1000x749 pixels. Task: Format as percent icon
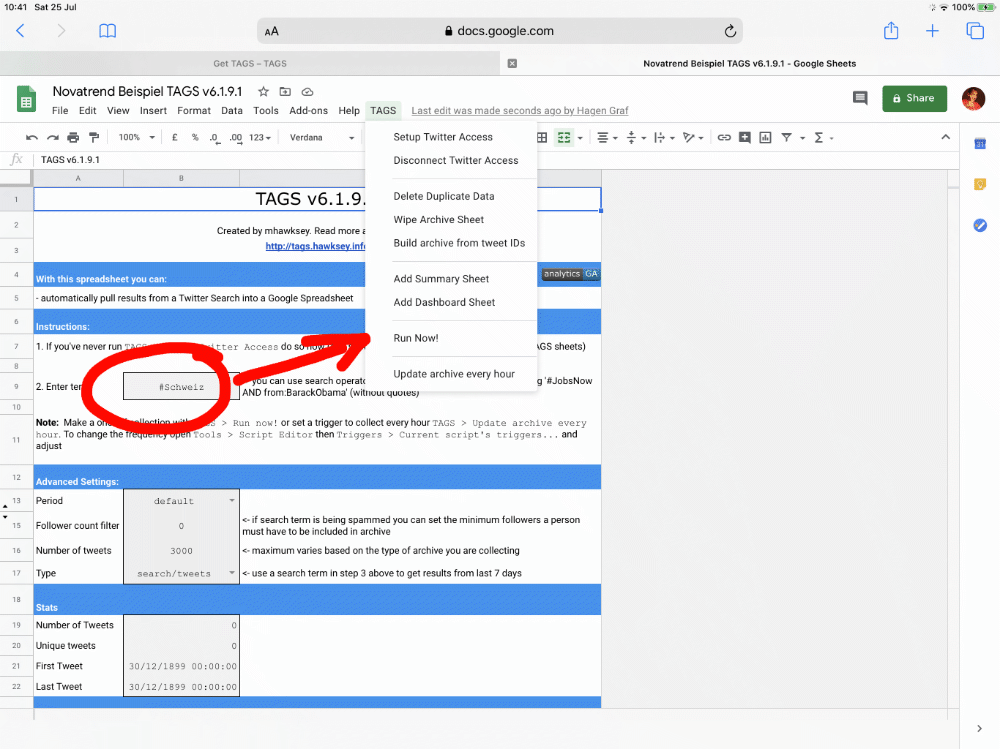pos(195,137)
